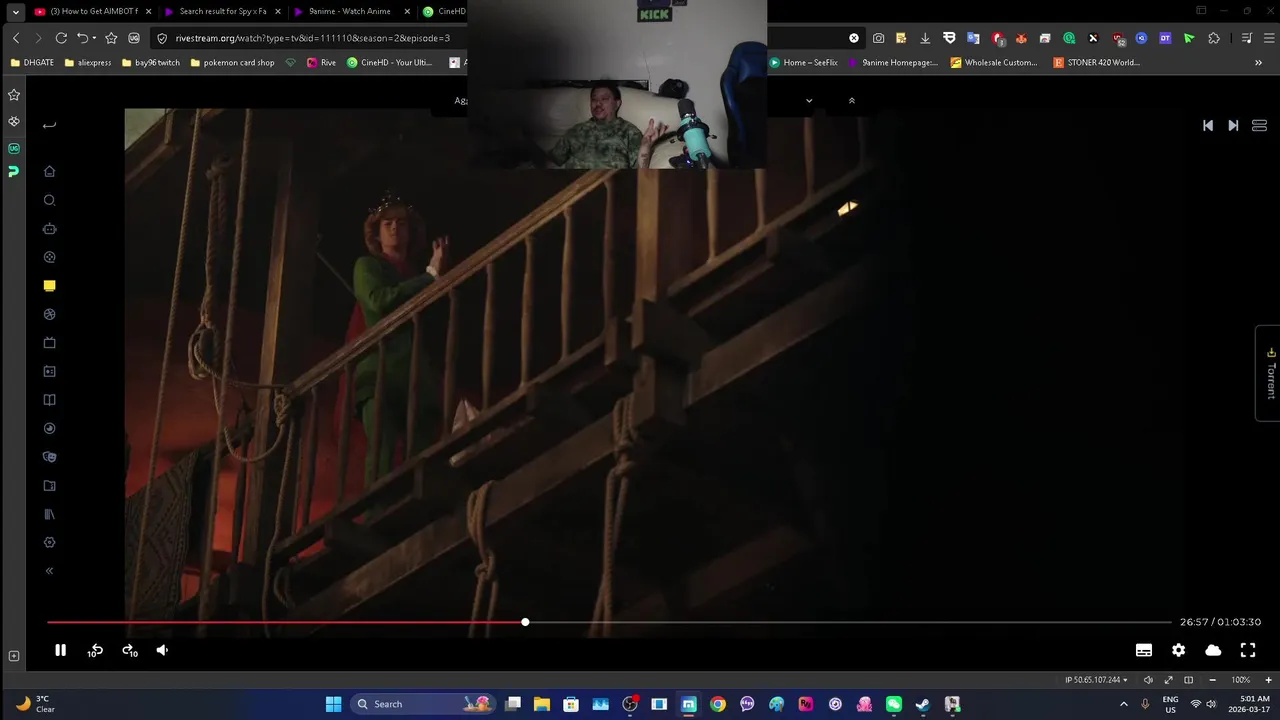This screenshot has width=1280, height=720.
Task: Show hidden system tray icons
Action: click(x=1123, y=704)
